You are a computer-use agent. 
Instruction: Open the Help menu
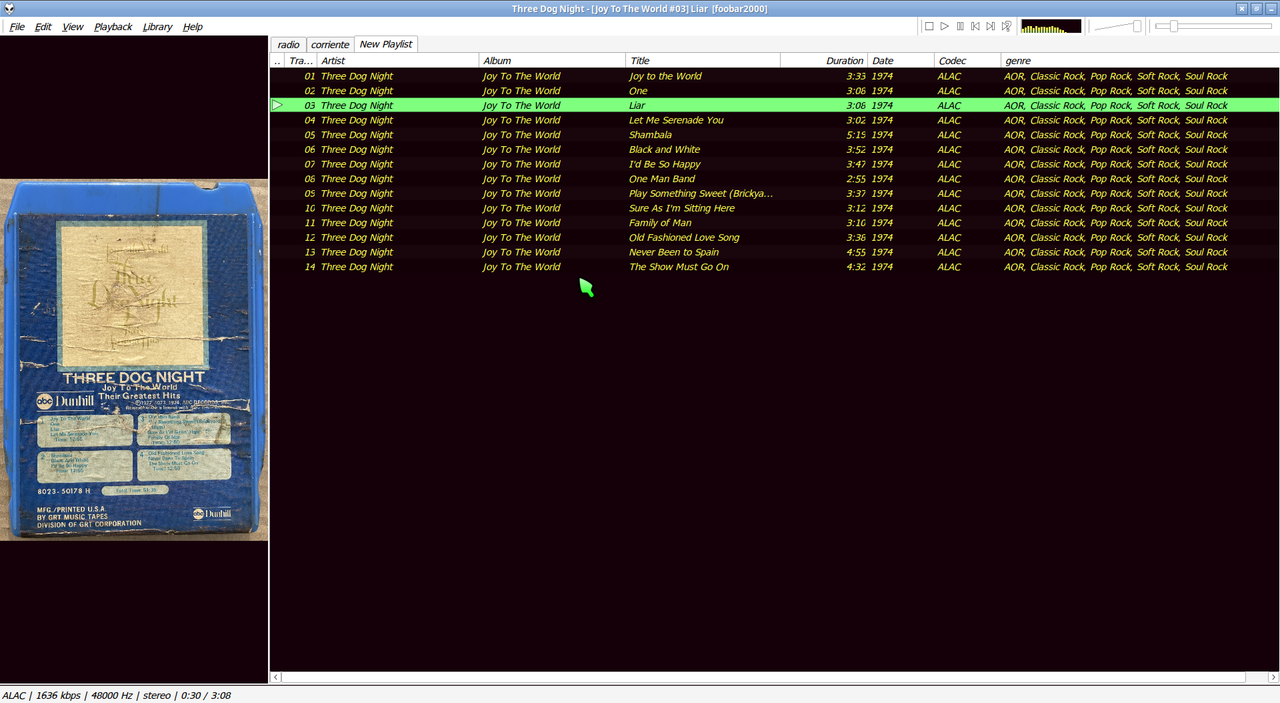192,27
